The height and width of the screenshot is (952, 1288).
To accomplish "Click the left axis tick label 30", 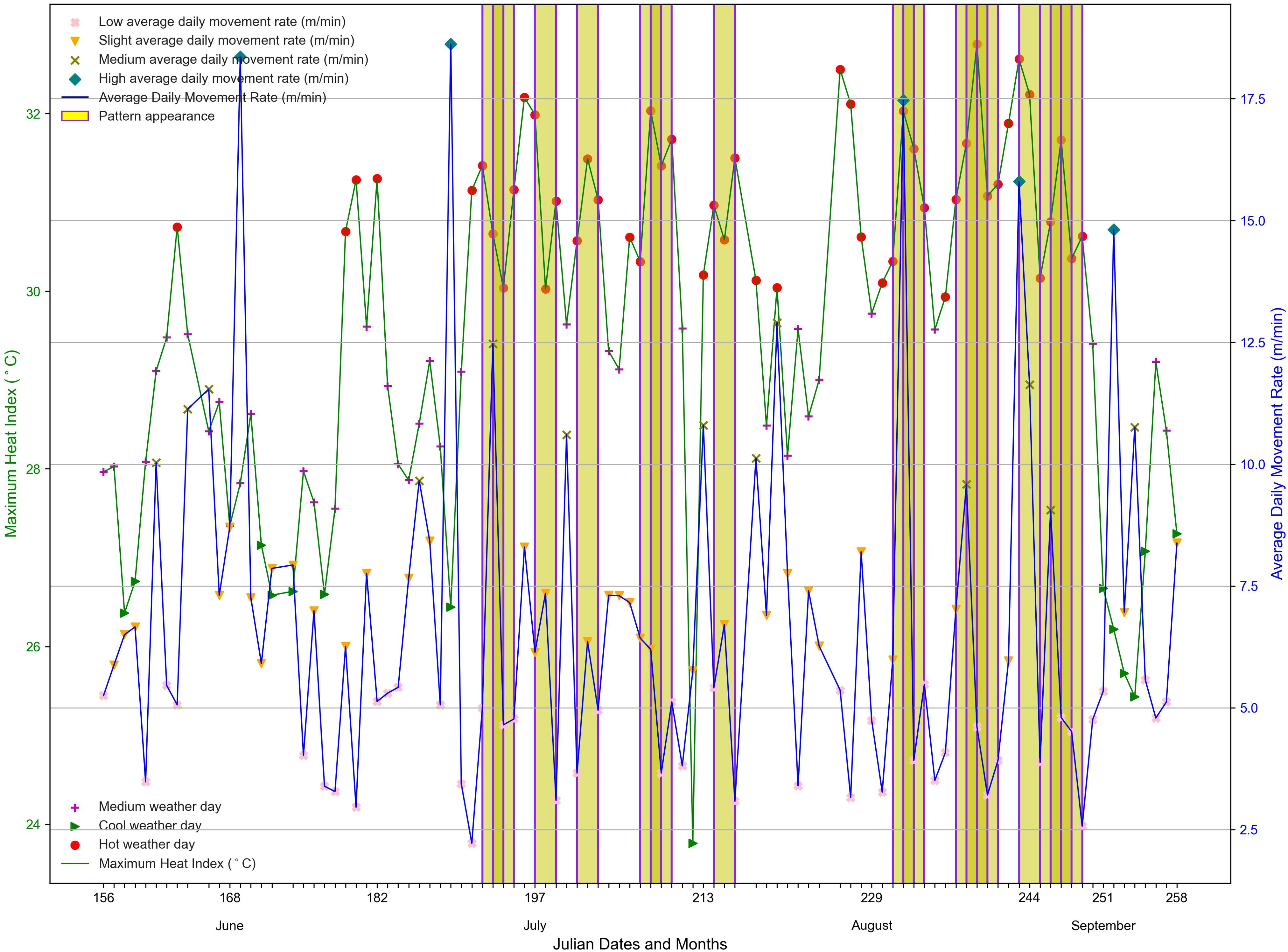I will (34, 291).
